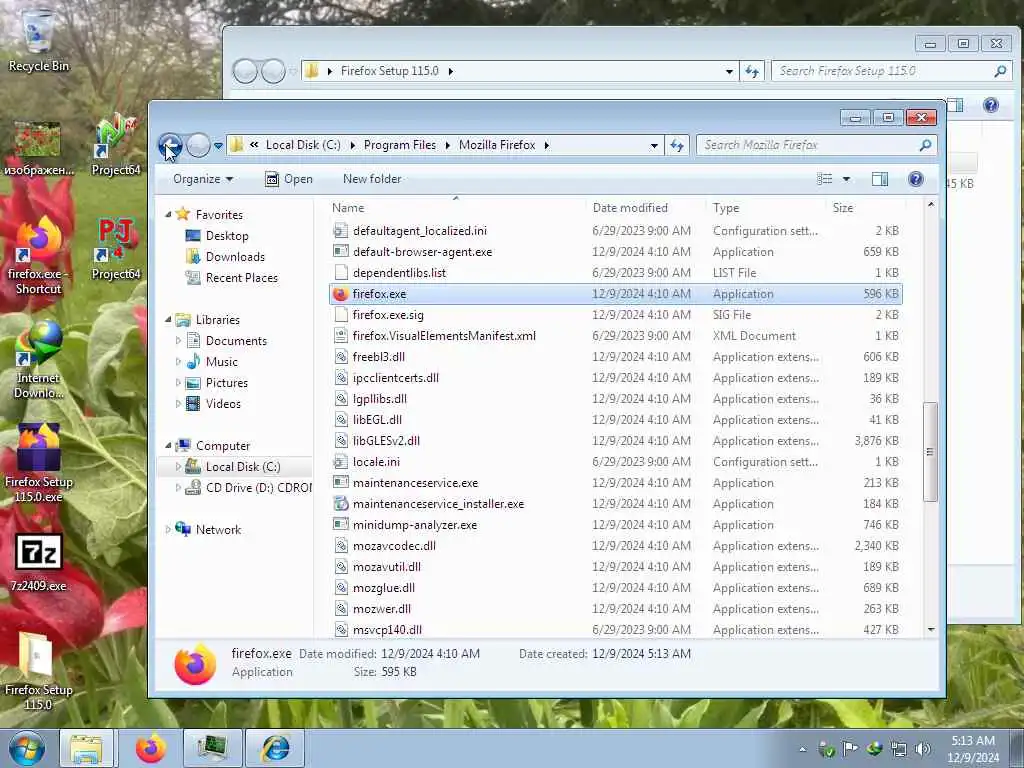Screen dimensions: 1024x768
Task: Click the Forward navigation arrow in Mozilla Firefox window
Action: [198, 145]
